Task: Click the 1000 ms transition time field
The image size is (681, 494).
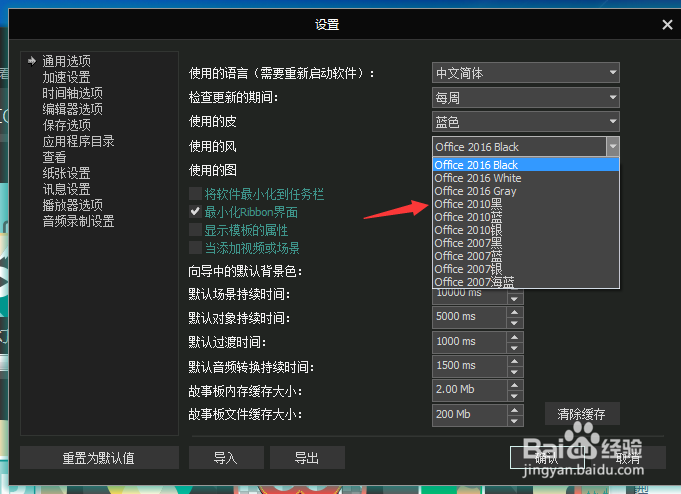Action: click(x=469, y=341)
